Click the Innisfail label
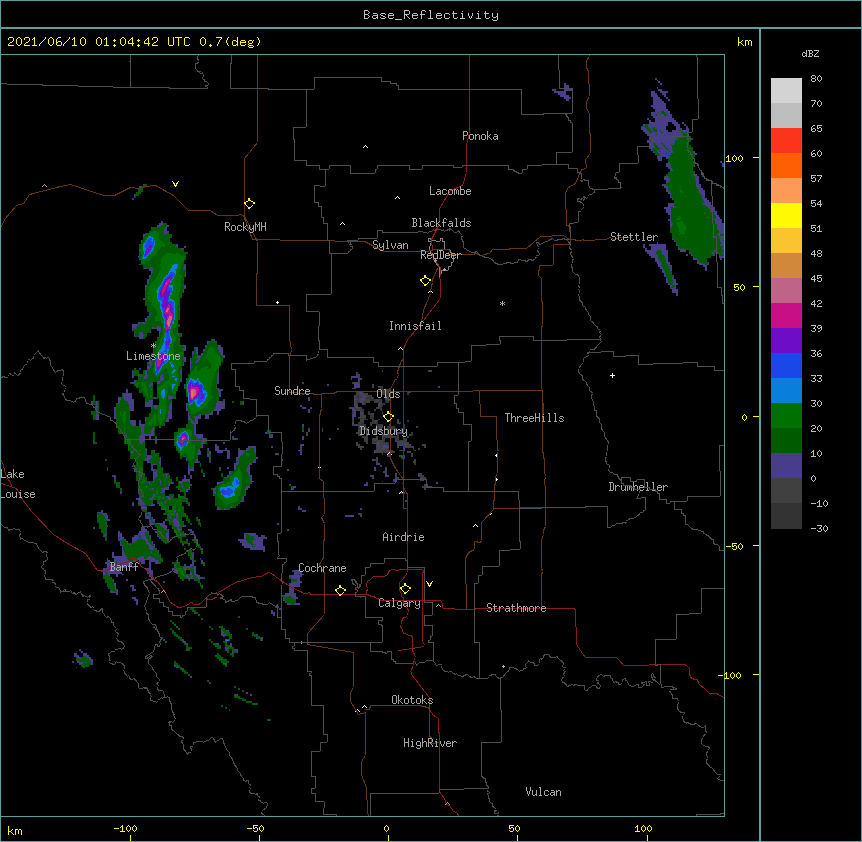Screen dimensions: 862x842 pyautogui.click(x=415, y=326)
